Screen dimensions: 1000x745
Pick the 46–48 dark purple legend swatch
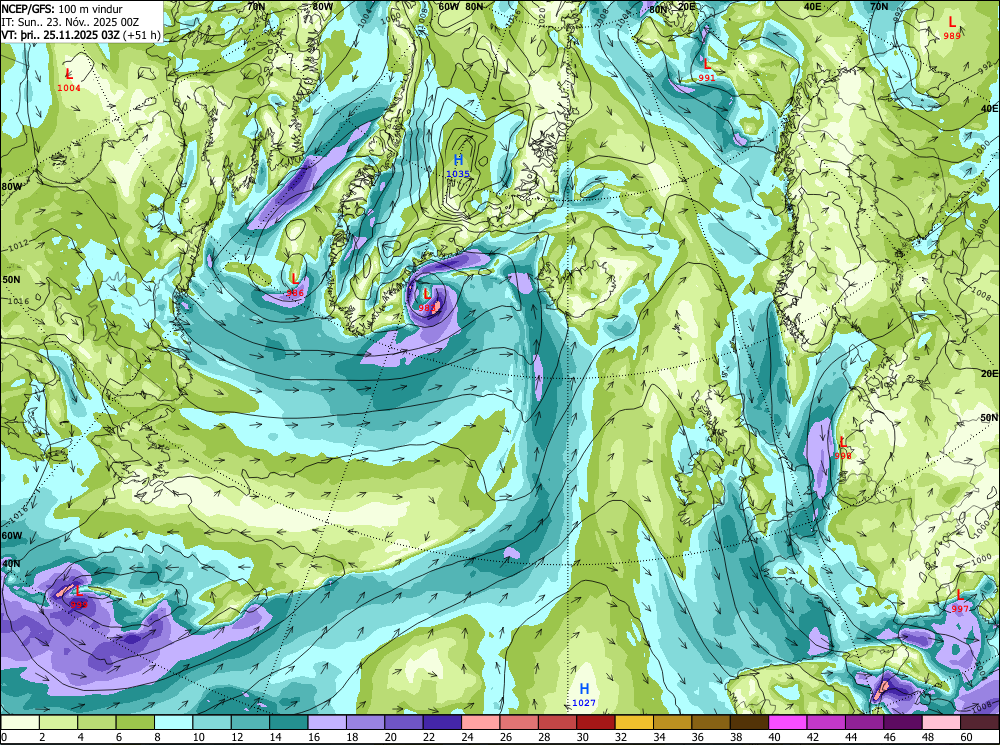902,722
